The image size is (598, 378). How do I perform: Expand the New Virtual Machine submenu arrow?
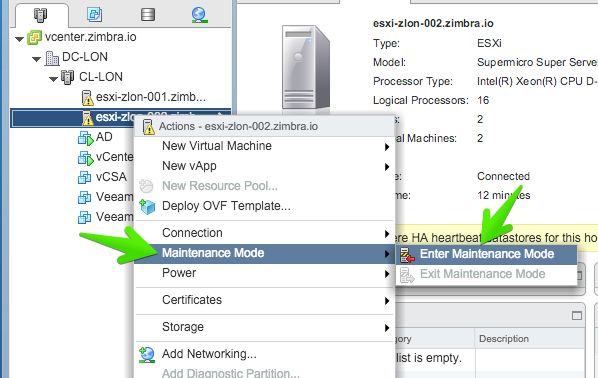point(387,147)
